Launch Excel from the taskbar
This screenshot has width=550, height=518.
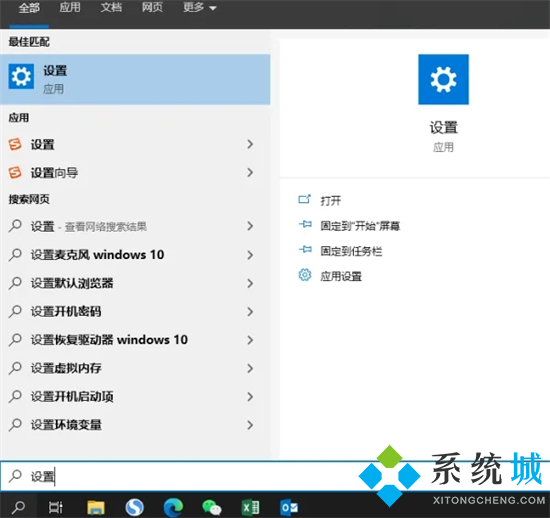pyautogui.click(x=250, y=507)
